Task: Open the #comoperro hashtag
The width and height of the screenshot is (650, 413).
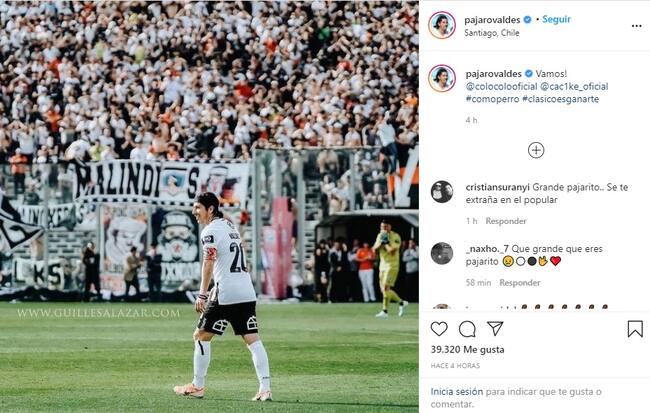Action: pyautogui.click(x=492, y=99)
